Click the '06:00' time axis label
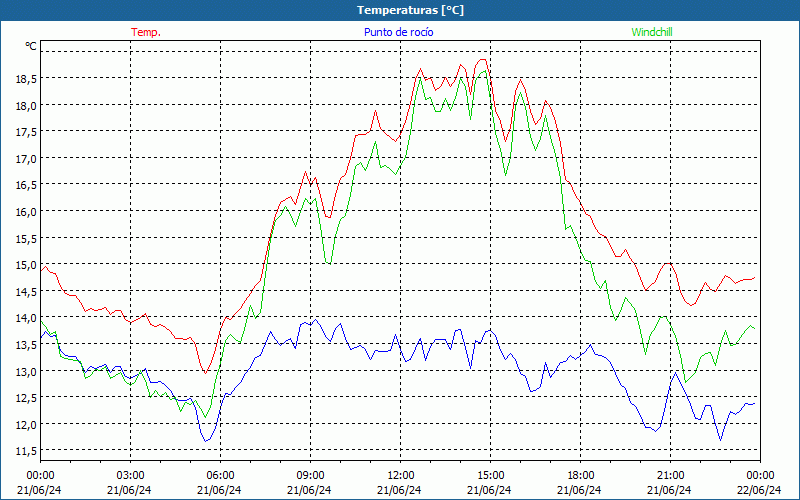The height and width of the screenshot is (500, 800). tap(220, 475)
